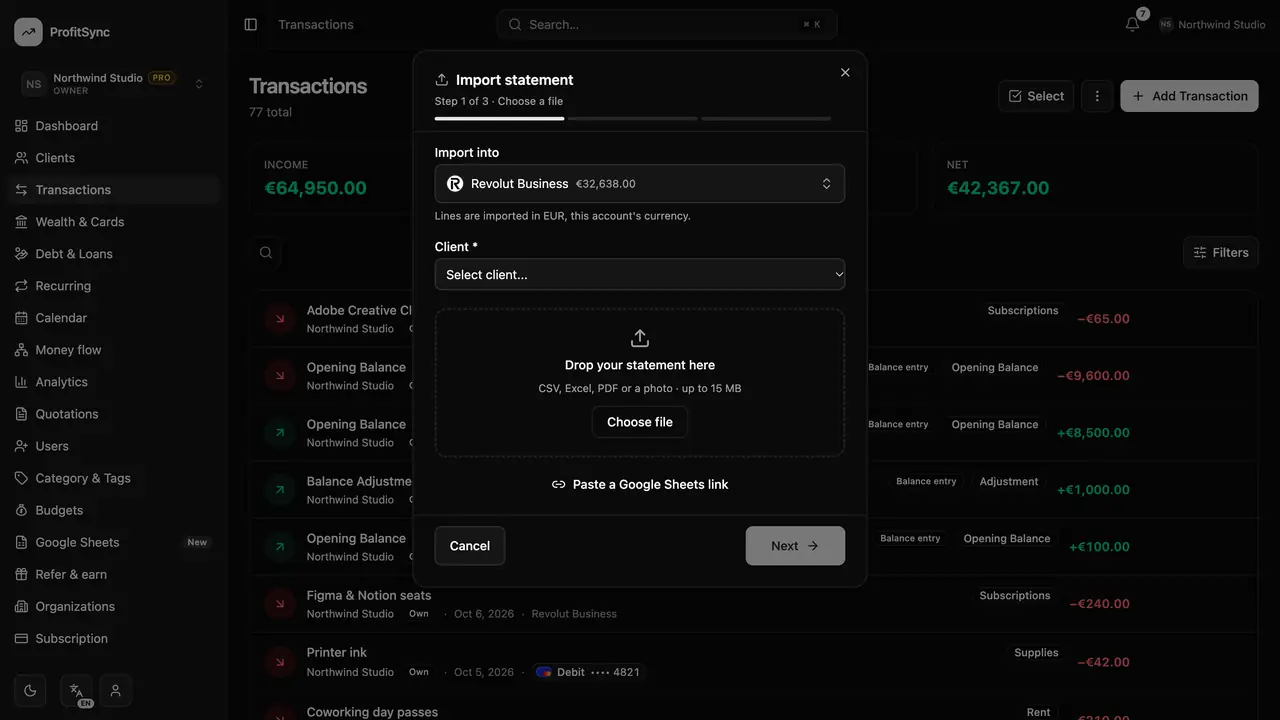
Task: Toggle the sidebar panel icon
Action: coord(251,24)
